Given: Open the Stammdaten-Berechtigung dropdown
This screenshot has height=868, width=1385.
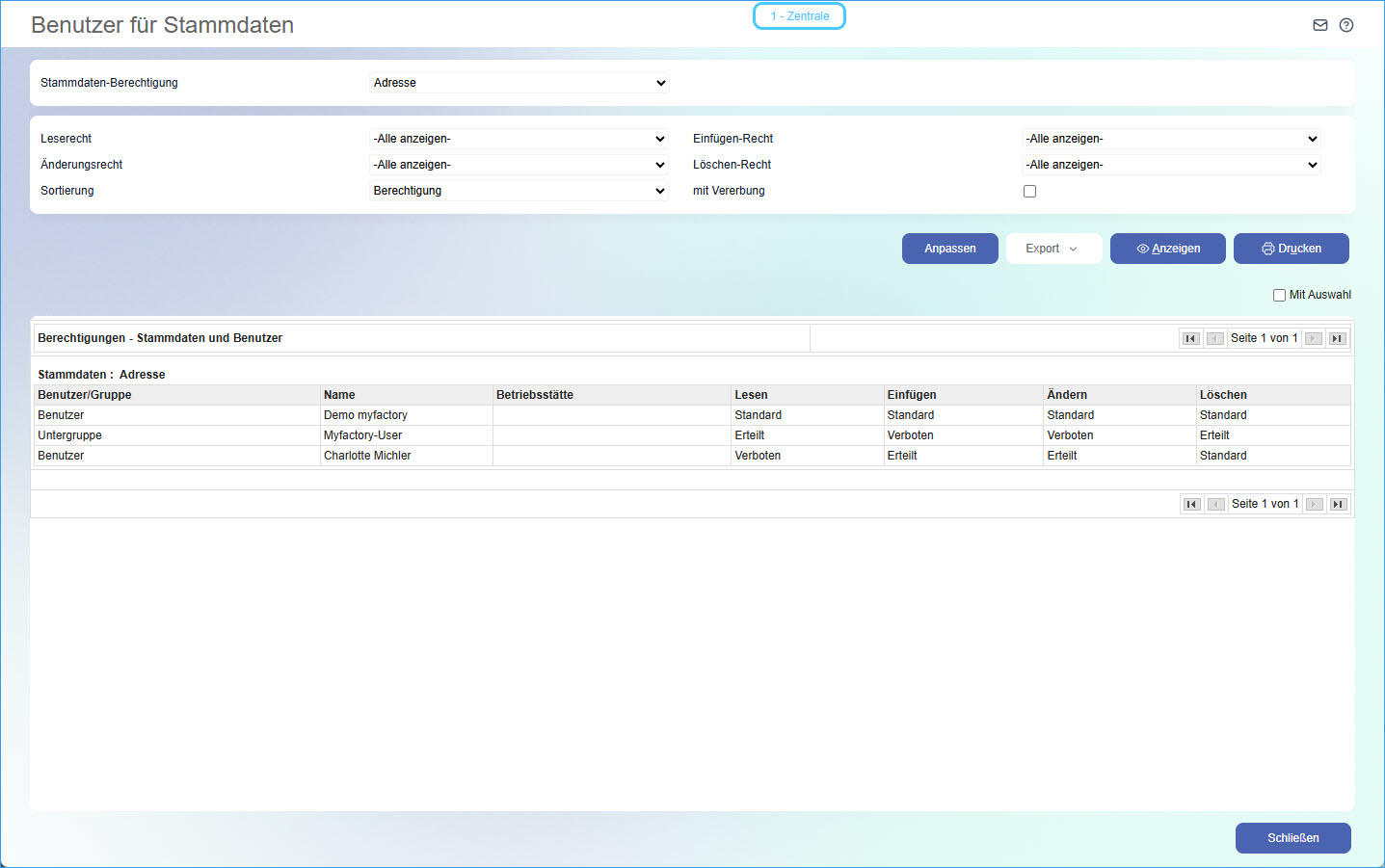Looking at the screenshot, I should coord(519,83).
